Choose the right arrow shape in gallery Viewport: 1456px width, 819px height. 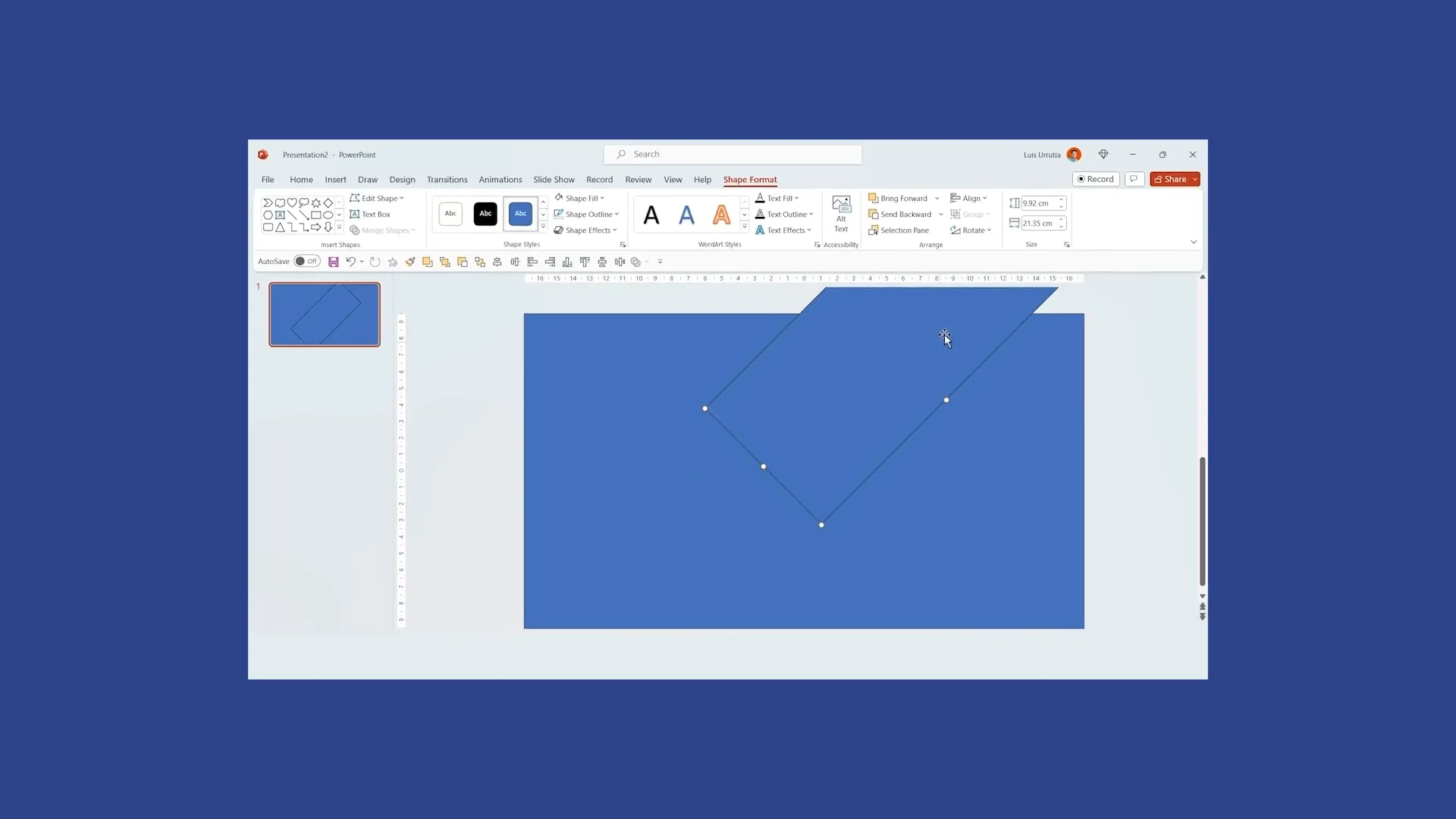click(316, 227)
